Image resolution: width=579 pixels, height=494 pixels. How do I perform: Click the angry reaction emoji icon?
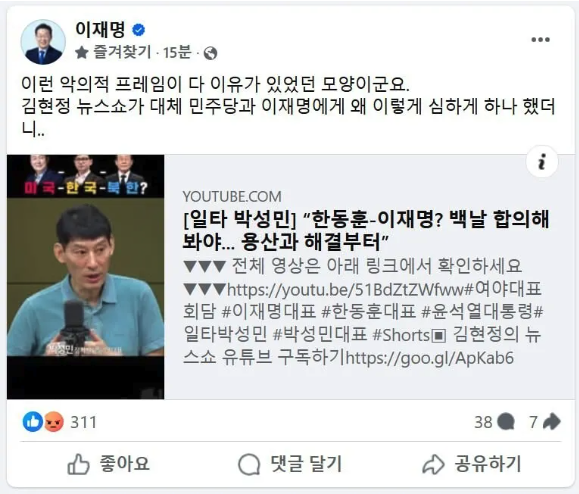click(54, 422)
